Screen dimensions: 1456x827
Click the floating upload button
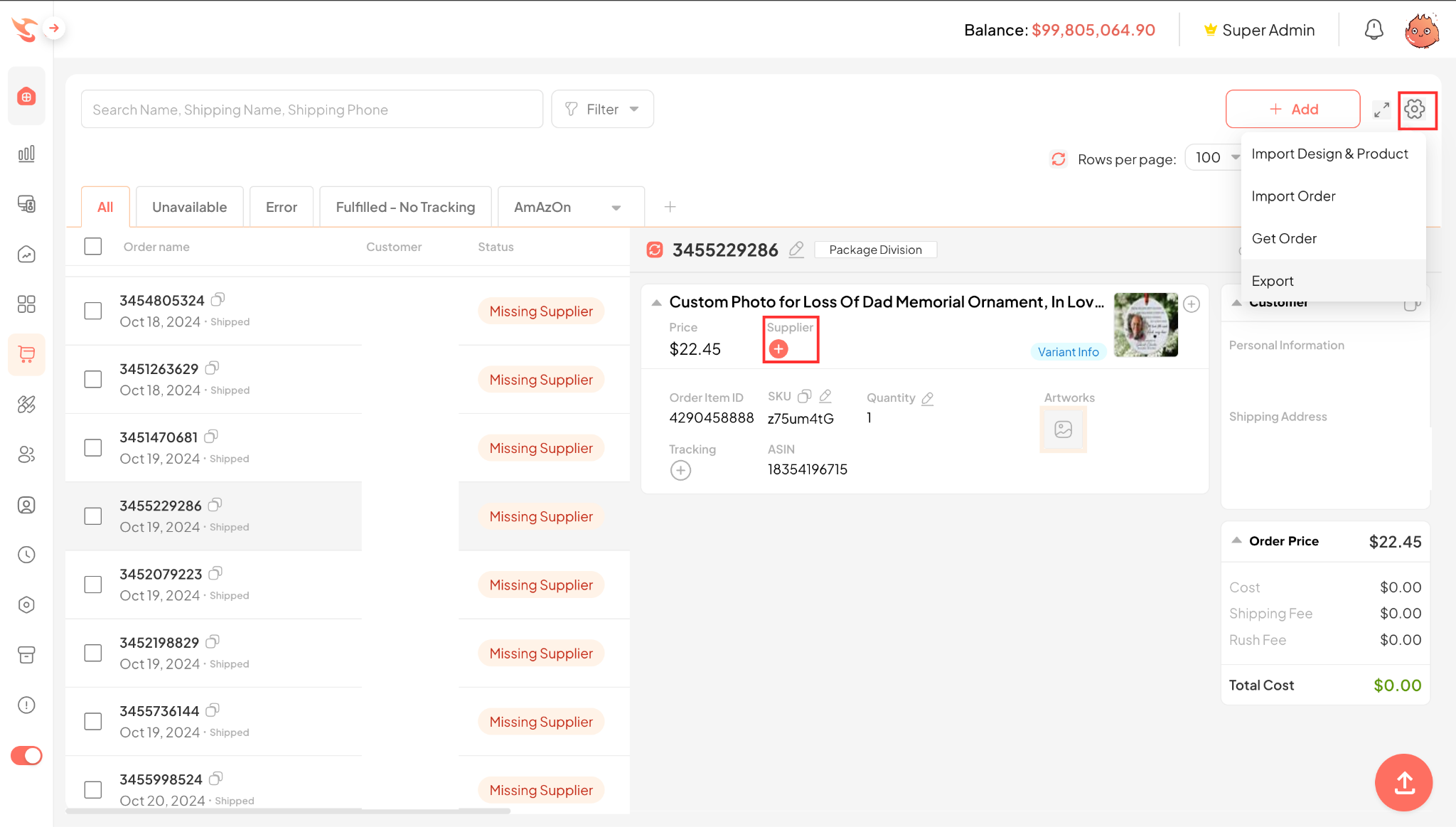coord(1403,782)
